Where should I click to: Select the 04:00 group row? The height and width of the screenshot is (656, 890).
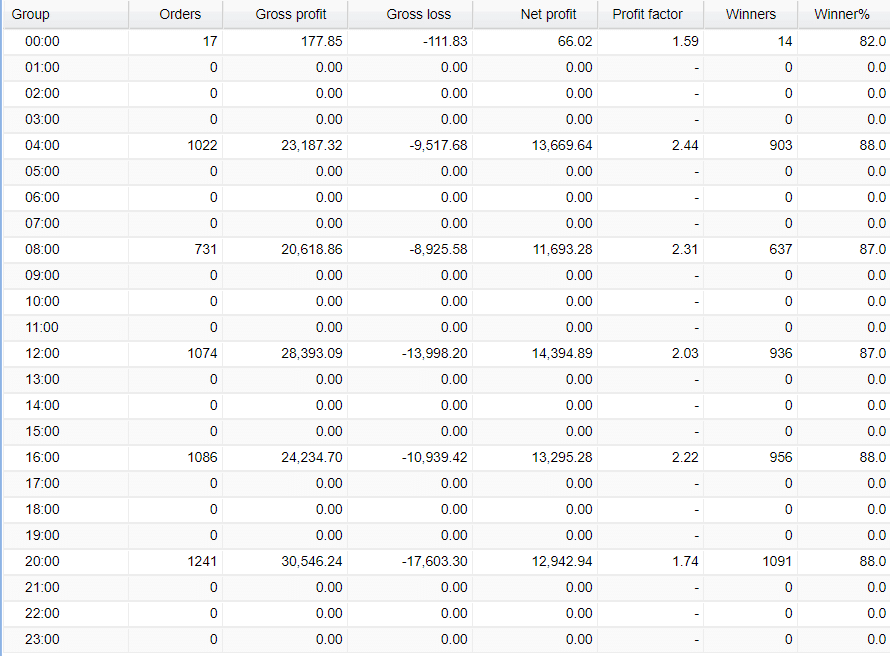coord(44,145)
